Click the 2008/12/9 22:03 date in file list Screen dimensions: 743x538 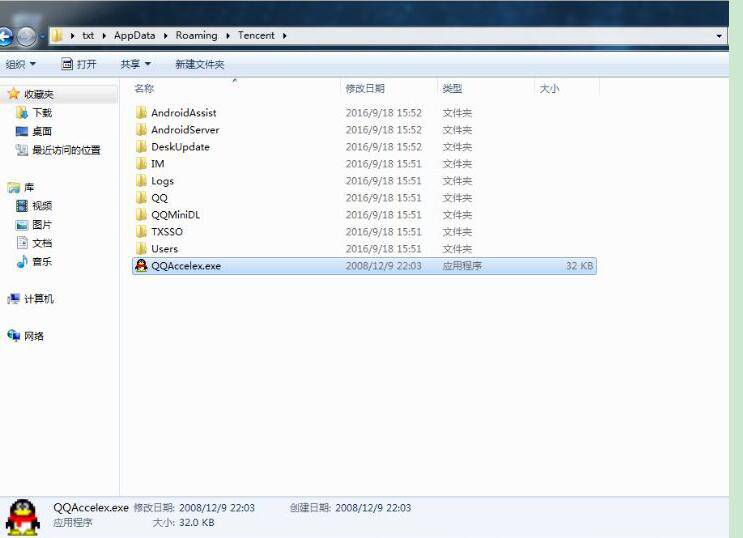click(383, 266)
